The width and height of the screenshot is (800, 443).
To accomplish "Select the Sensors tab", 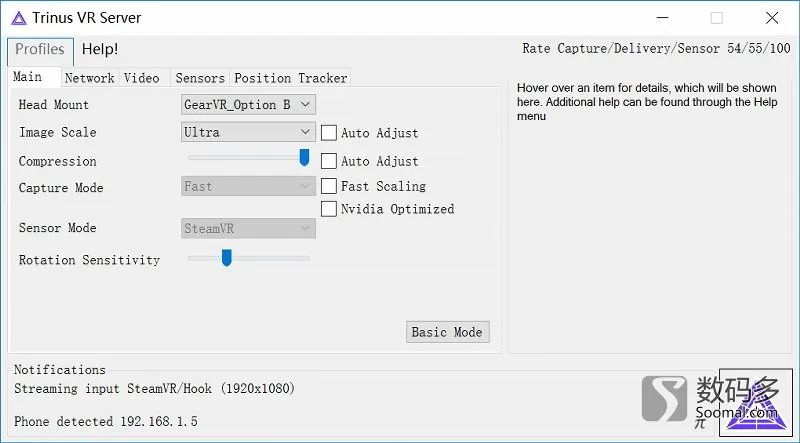I will pos(200,78).
